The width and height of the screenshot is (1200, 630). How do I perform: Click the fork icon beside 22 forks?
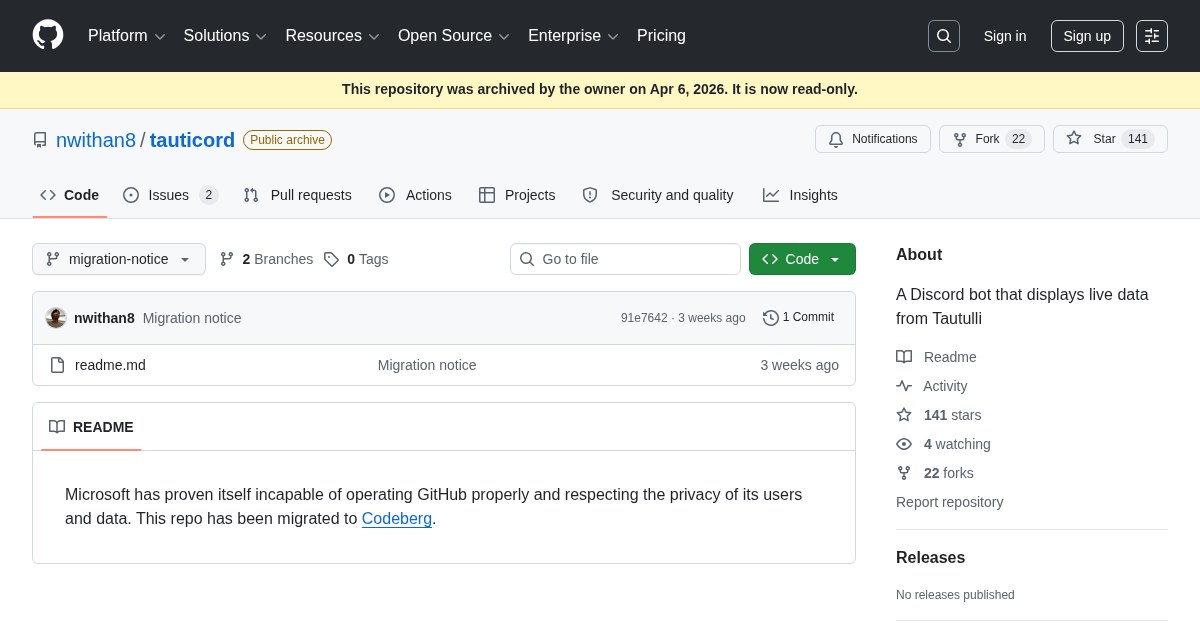(904, 473)
